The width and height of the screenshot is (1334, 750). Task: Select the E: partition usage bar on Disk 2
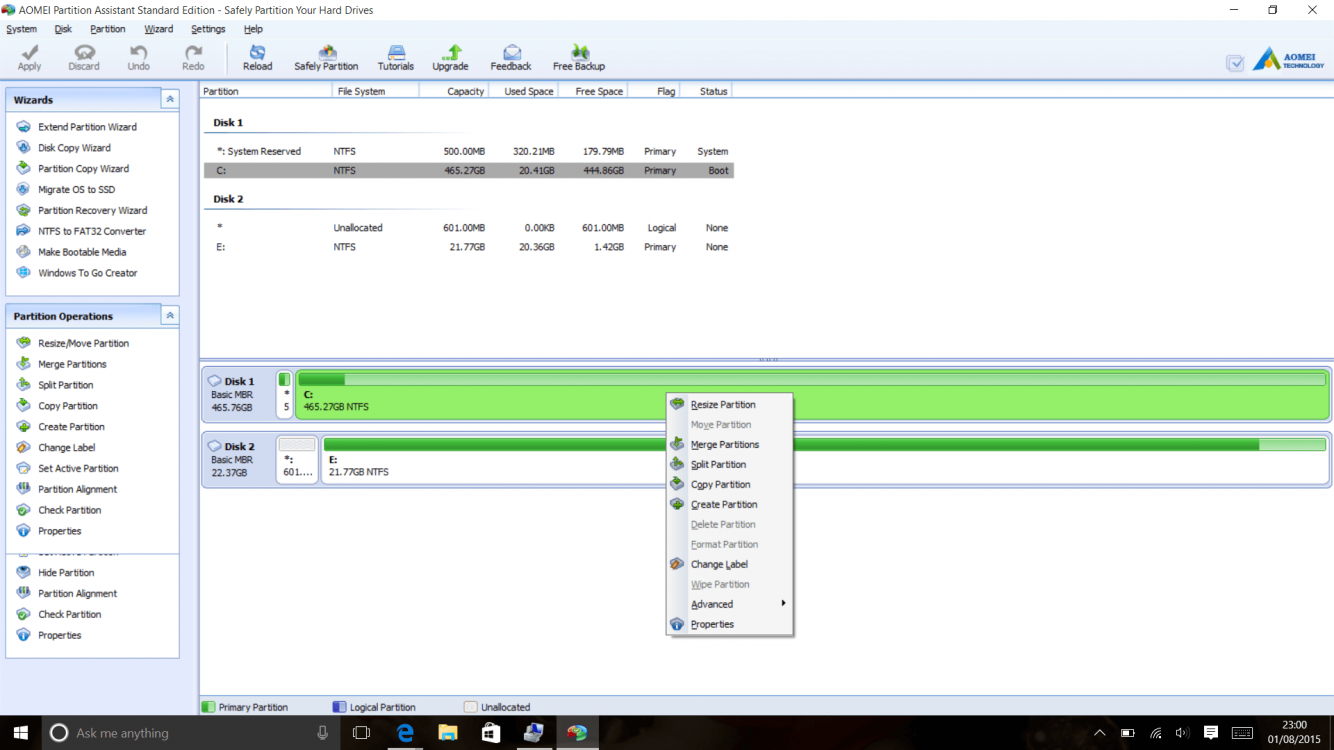[825, 444]
